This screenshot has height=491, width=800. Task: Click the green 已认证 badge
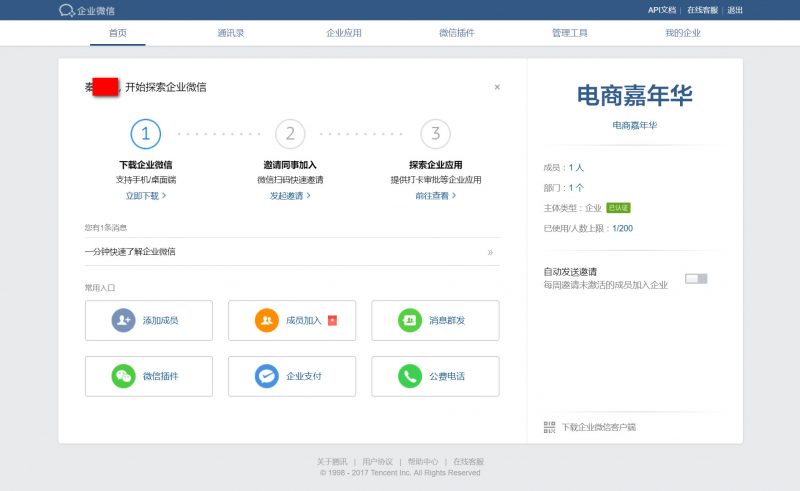pyautogui.click(x=618, y=208)
